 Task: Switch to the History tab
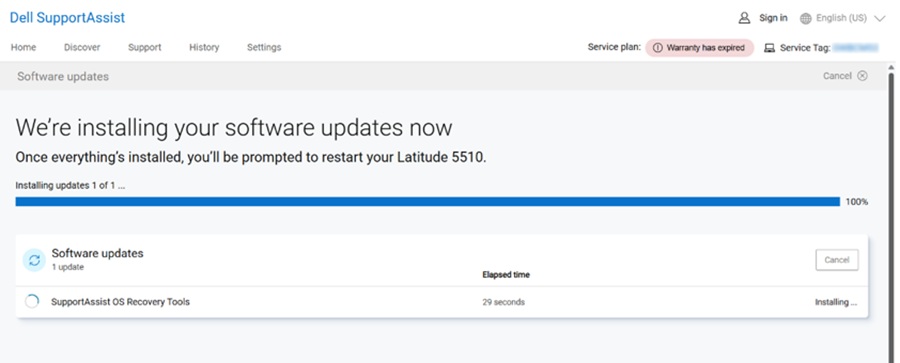pos(204,48)
